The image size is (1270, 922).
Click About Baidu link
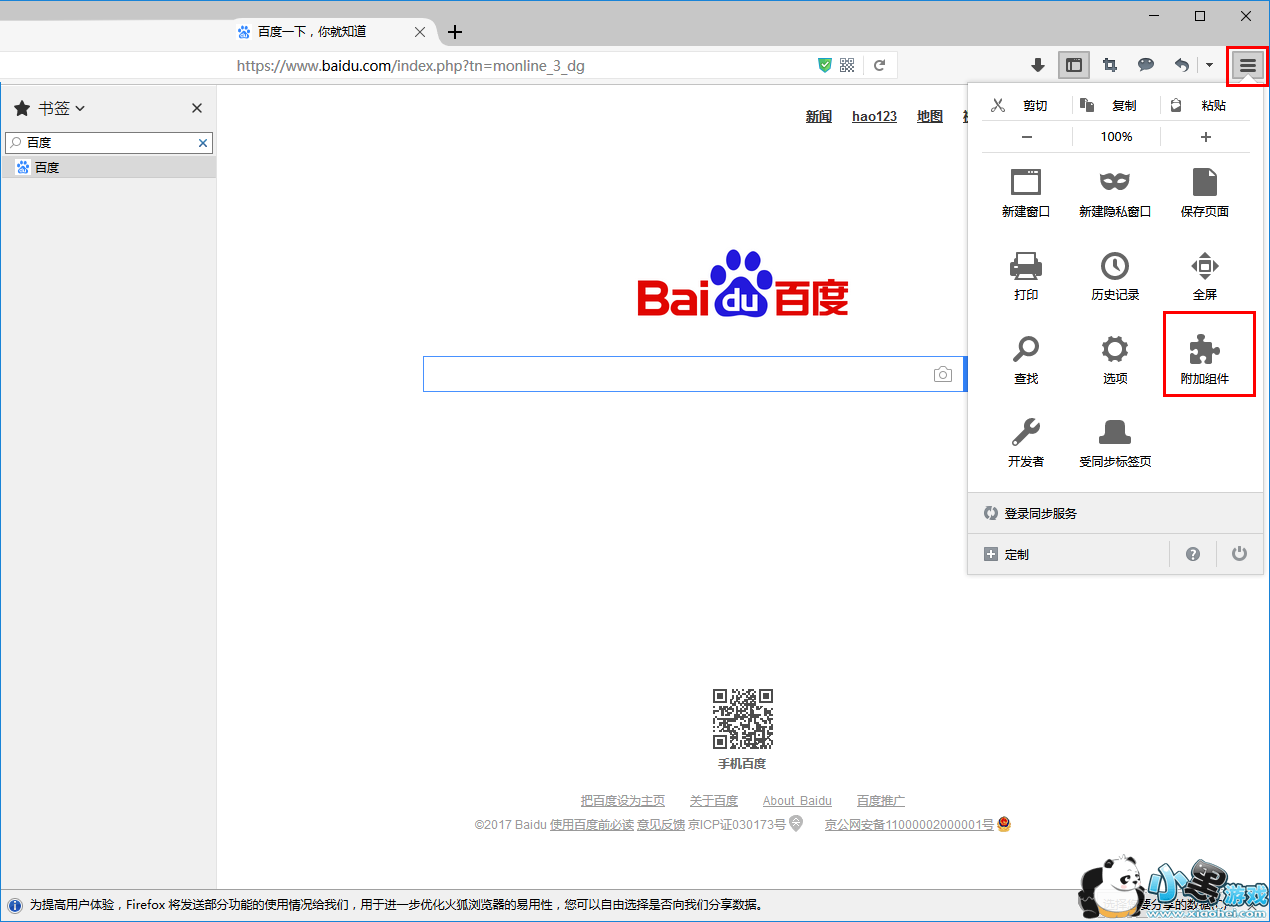click(797, 801)
